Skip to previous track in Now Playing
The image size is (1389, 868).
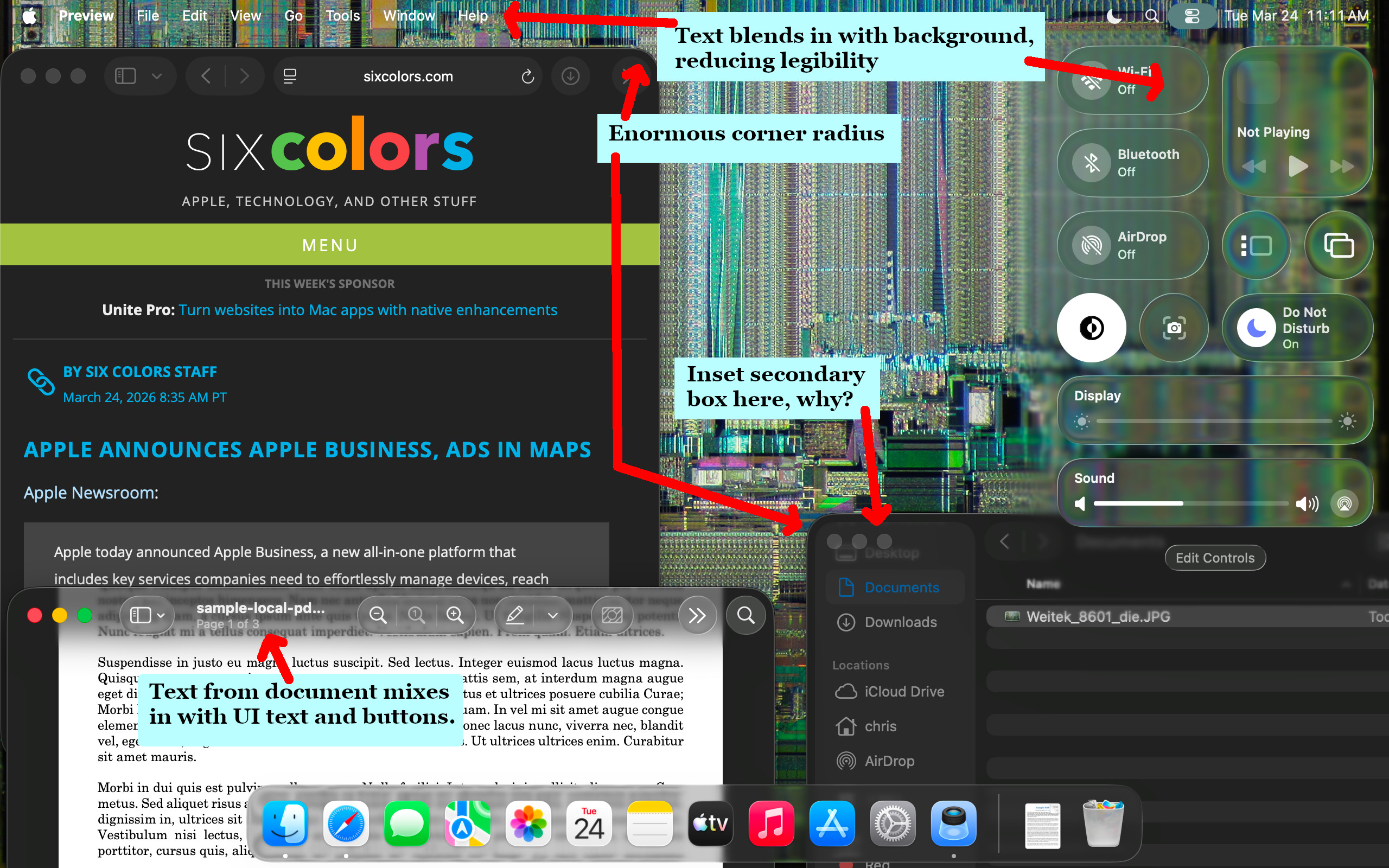[1254, 166]
